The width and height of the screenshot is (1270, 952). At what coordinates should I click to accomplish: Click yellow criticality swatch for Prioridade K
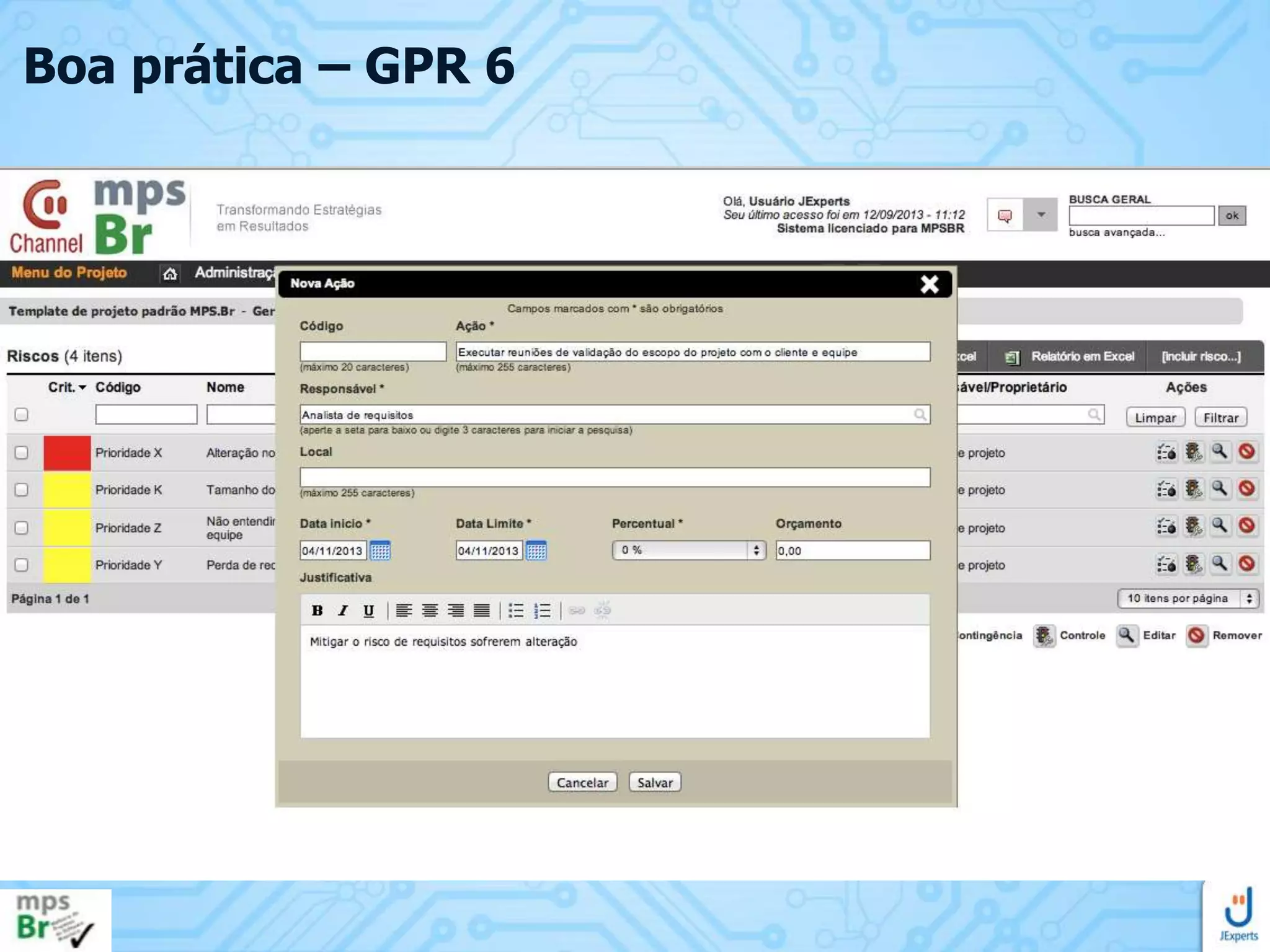pyautogui.click(x=67, y=490)
